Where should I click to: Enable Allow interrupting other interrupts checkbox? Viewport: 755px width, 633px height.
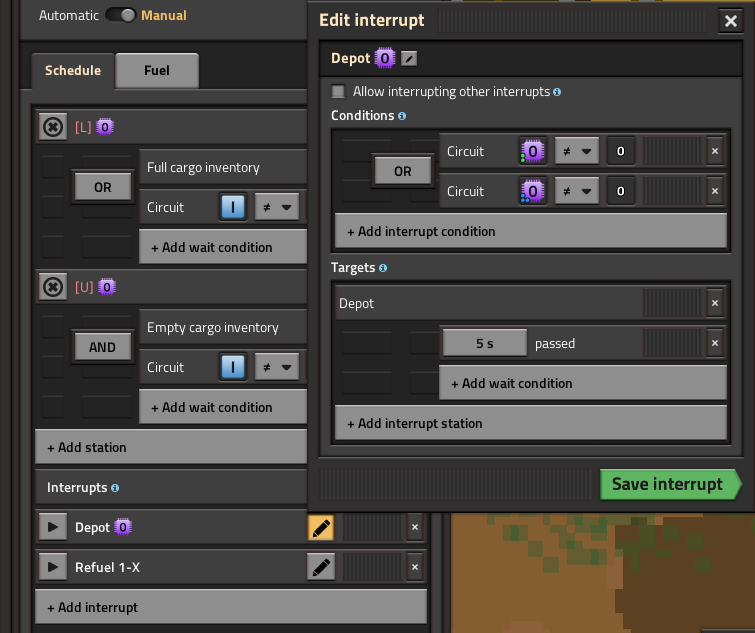[339, 91]
